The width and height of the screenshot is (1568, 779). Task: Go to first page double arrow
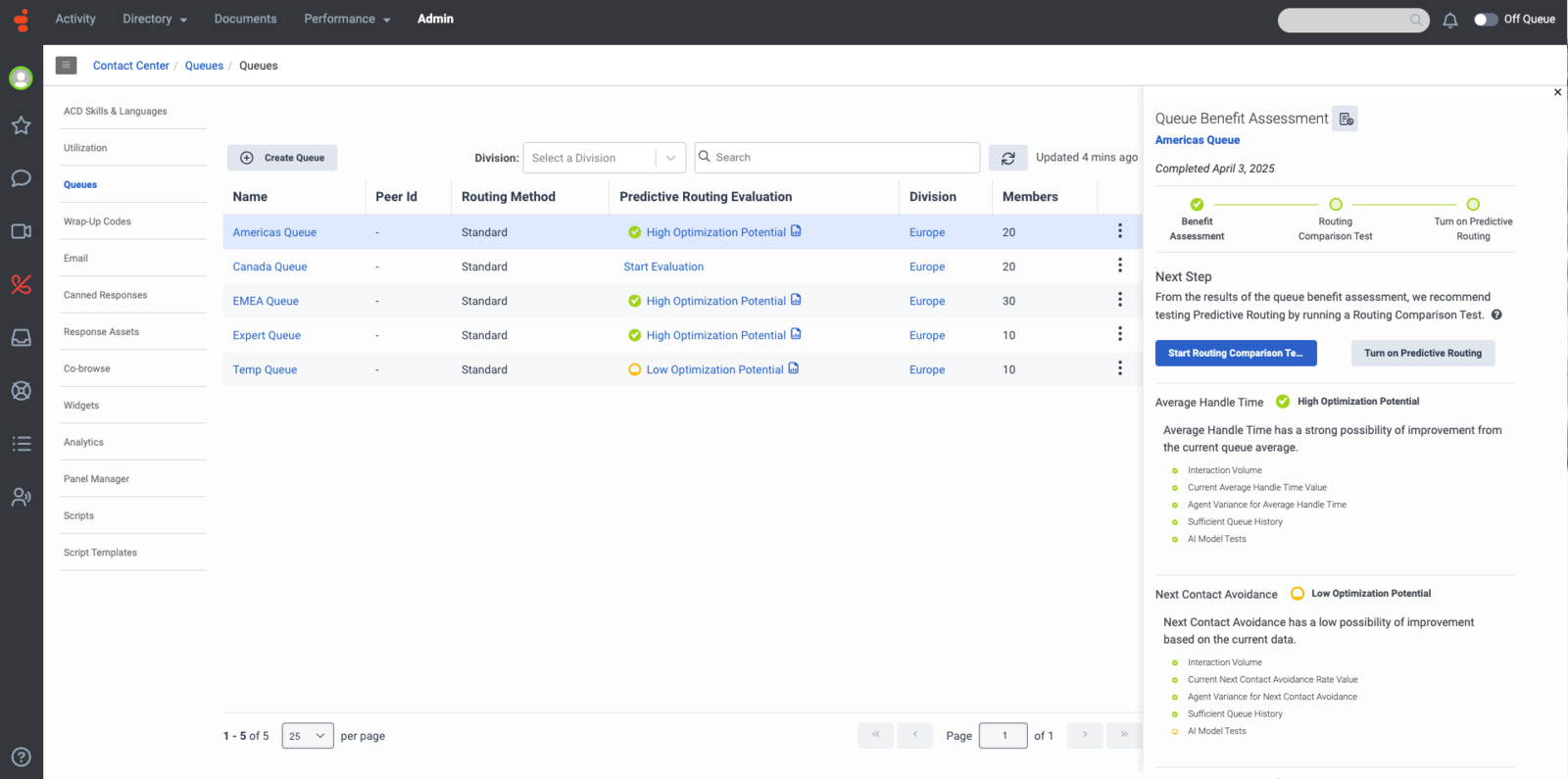coord(875,735)
